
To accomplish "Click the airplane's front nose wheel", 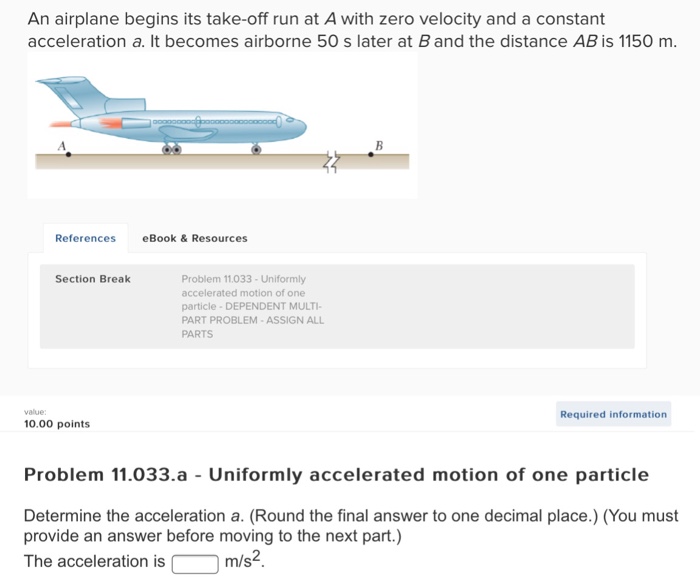I will click(256, 149).
